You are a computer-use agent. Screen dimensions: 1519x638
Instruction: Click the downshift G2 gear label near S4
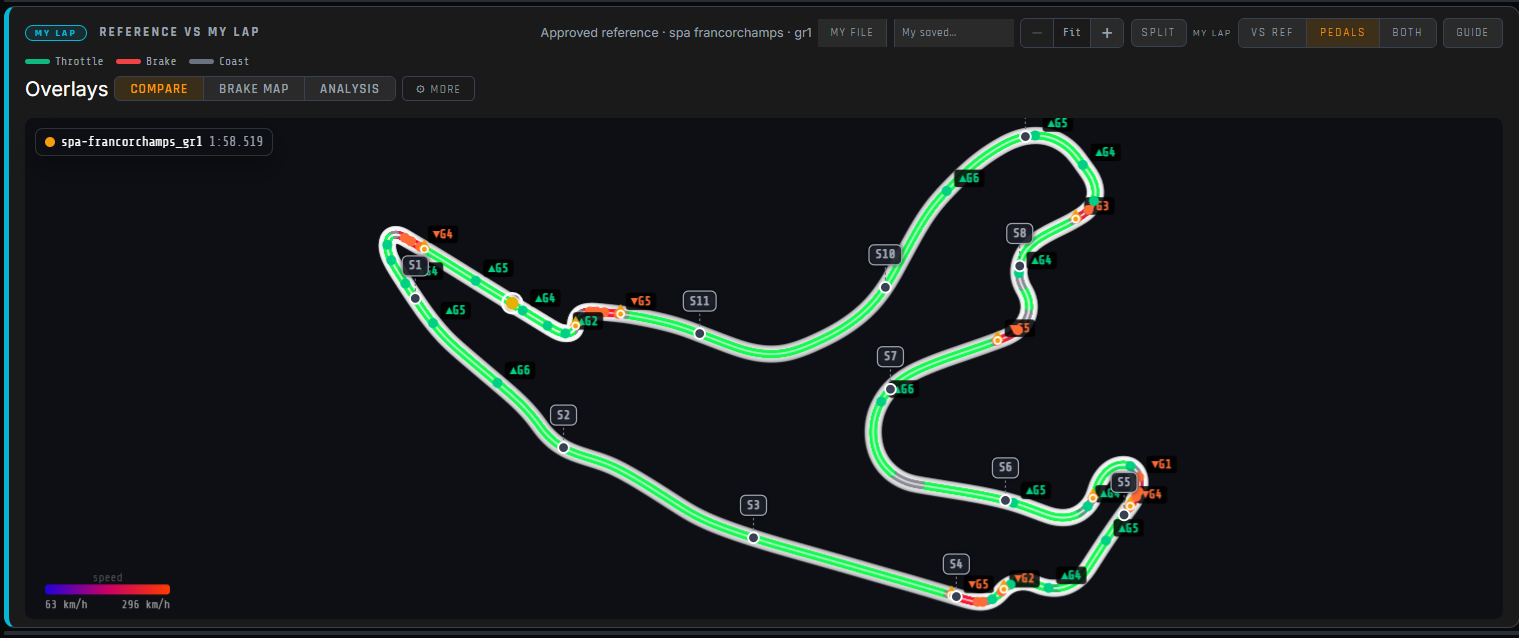coord(1024,579)
